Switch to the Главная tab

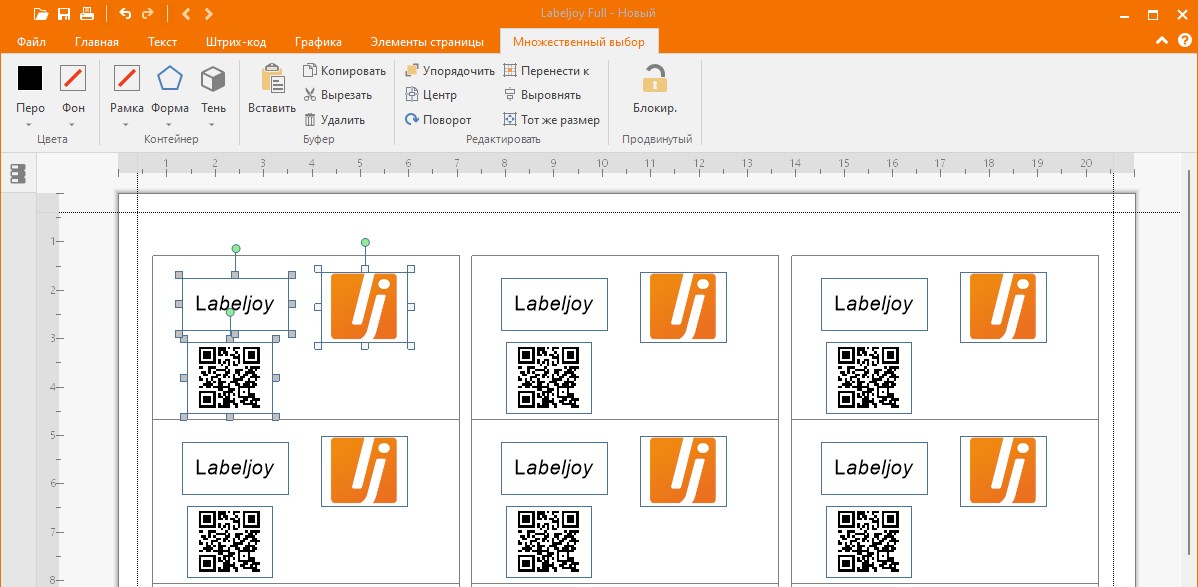97,41
